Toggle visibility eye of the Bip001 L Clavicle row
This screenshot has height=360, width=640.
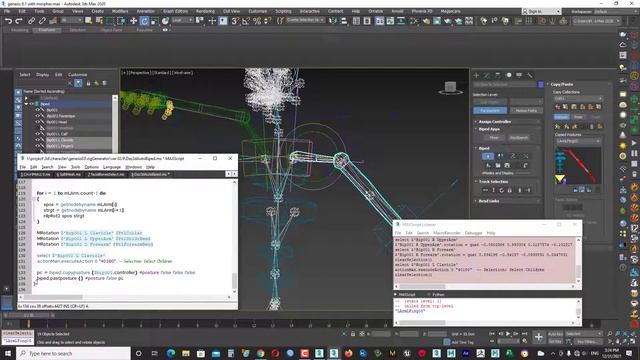(38, 140)
